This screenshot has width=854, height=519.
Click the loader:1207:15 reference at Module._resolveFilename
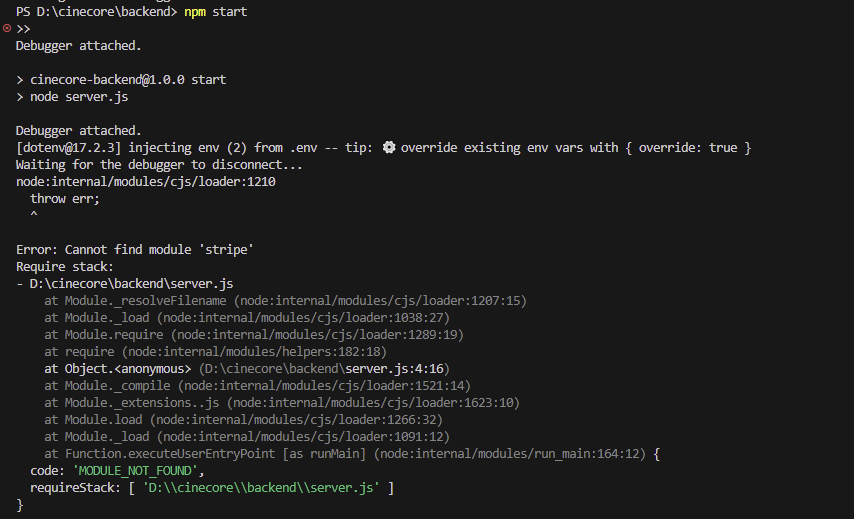pos(381,301)
